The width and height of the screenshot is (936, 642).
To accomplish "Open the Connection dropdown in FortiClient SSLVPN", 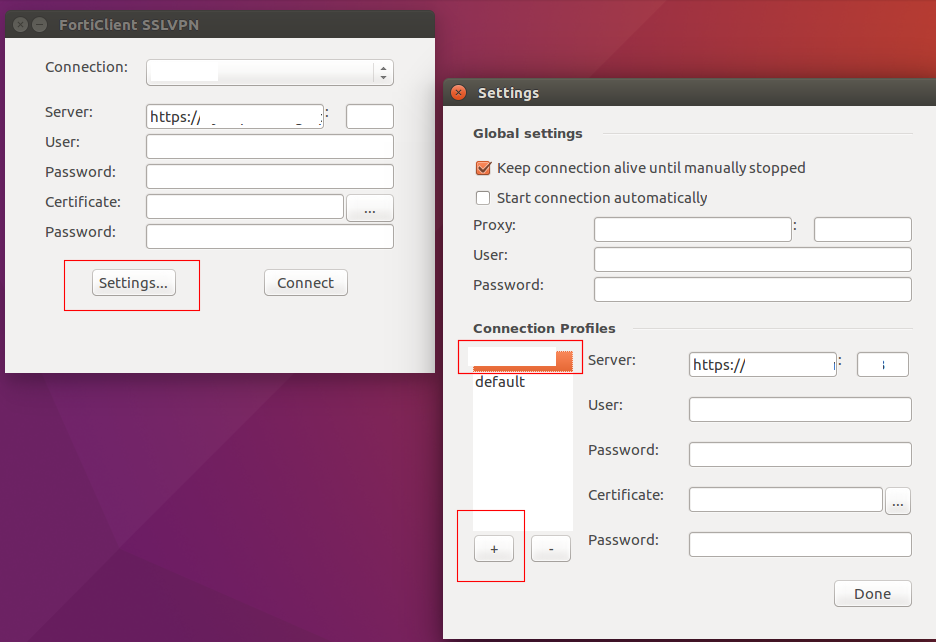I will click(270, 72).
